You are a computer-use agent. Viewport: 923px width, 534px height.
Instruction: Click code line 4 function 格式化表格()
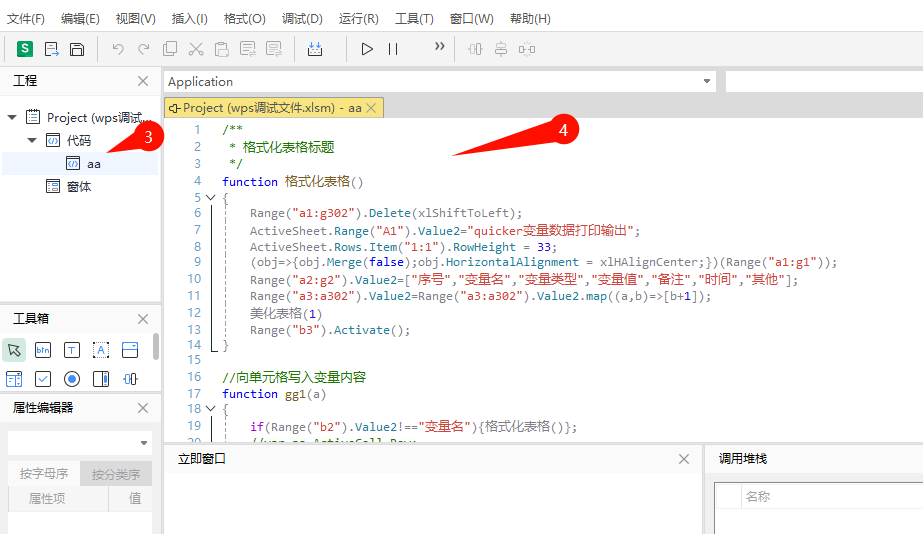pos(293,181)
